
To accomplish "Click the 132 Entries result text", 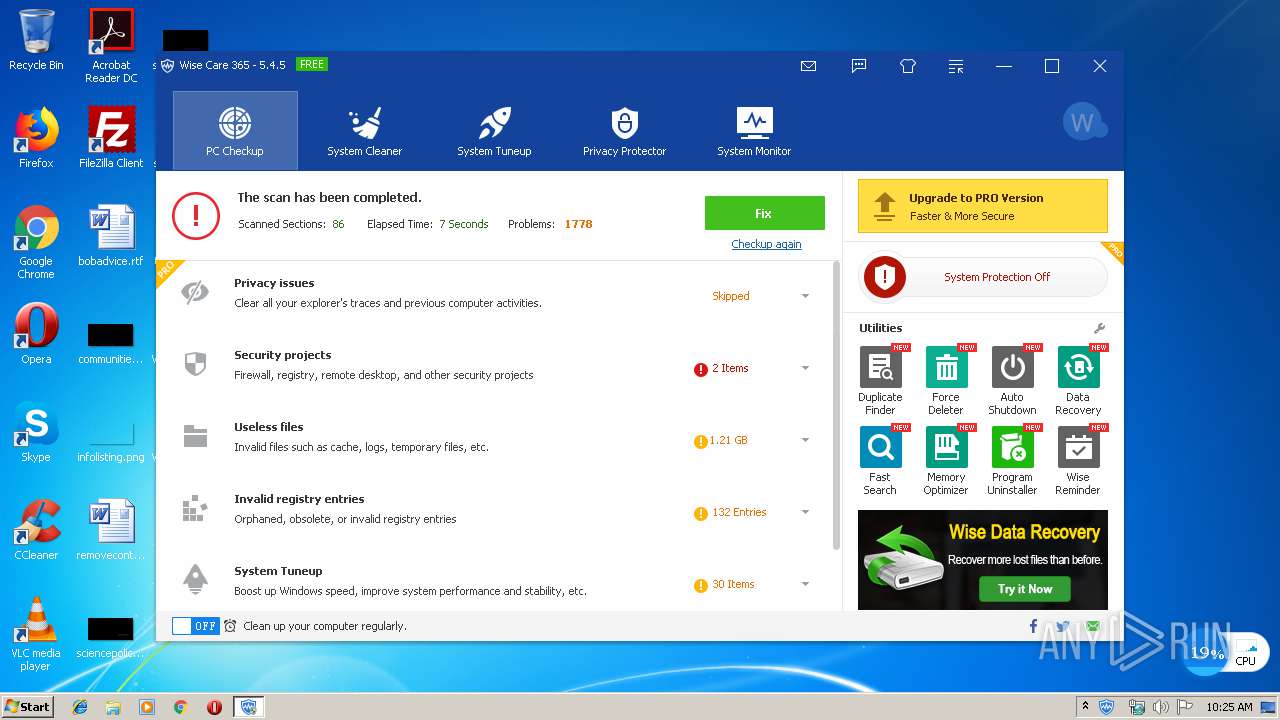I will (739, 512).
